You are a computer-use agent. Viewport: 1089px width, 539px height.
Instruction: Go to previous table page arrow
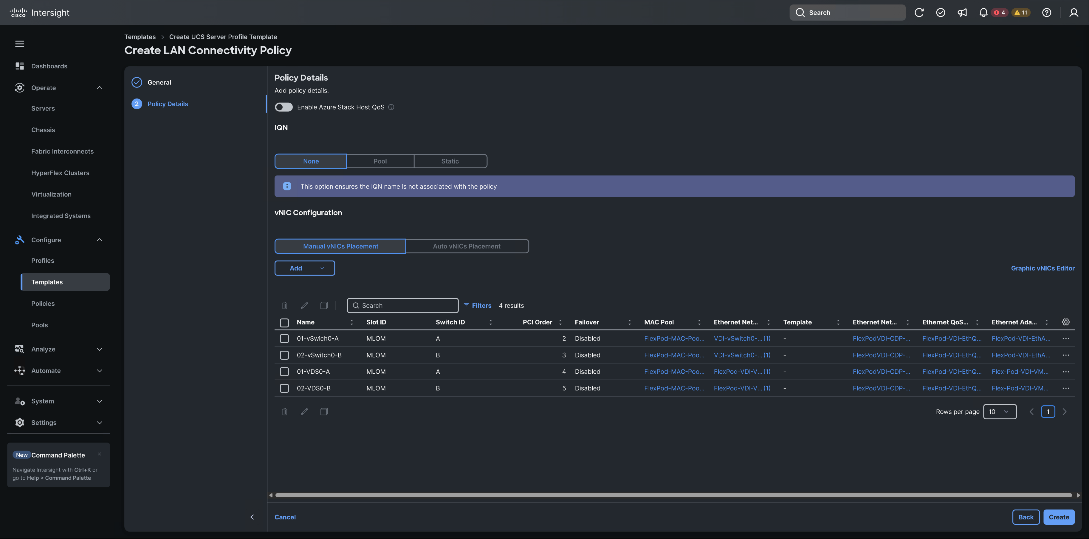click(x=1031, y=412)
